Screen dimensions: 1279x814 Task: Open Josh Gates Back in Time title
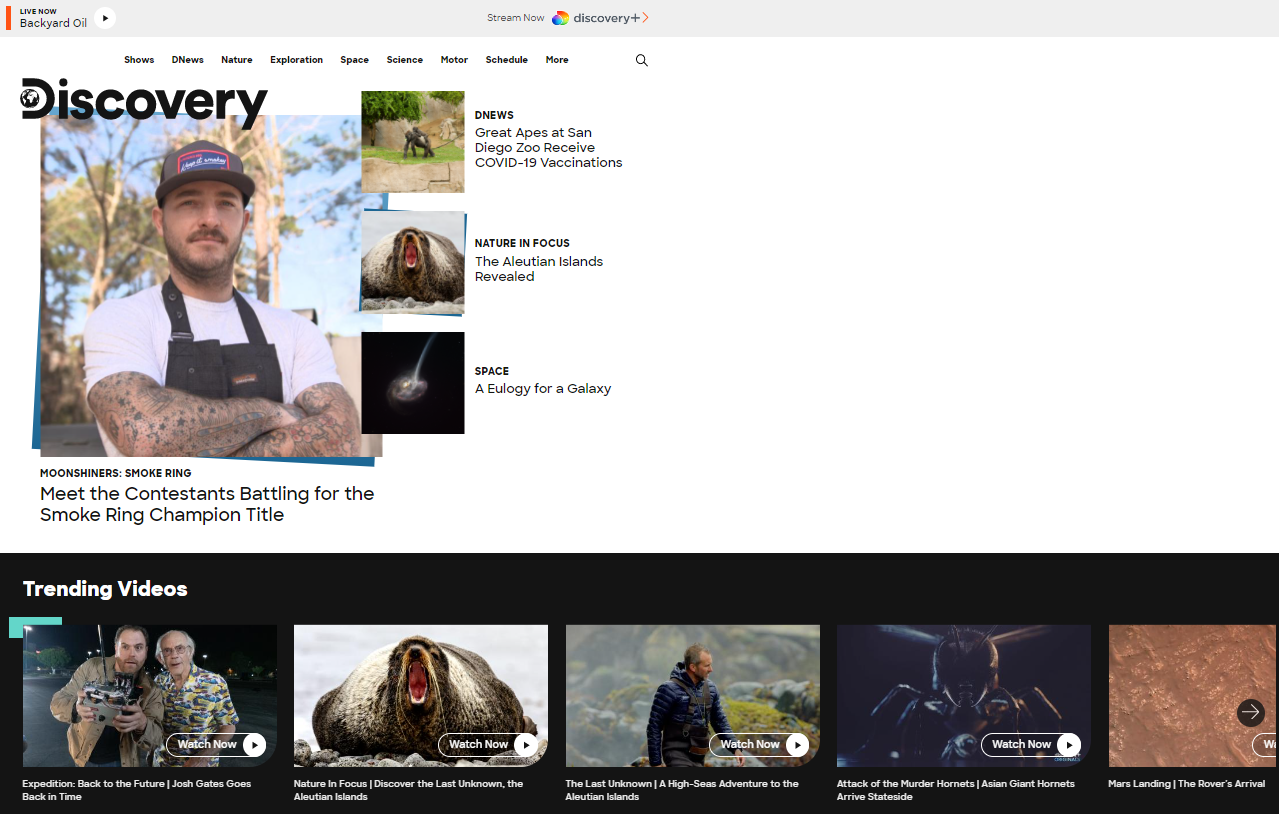click(137, 790)
